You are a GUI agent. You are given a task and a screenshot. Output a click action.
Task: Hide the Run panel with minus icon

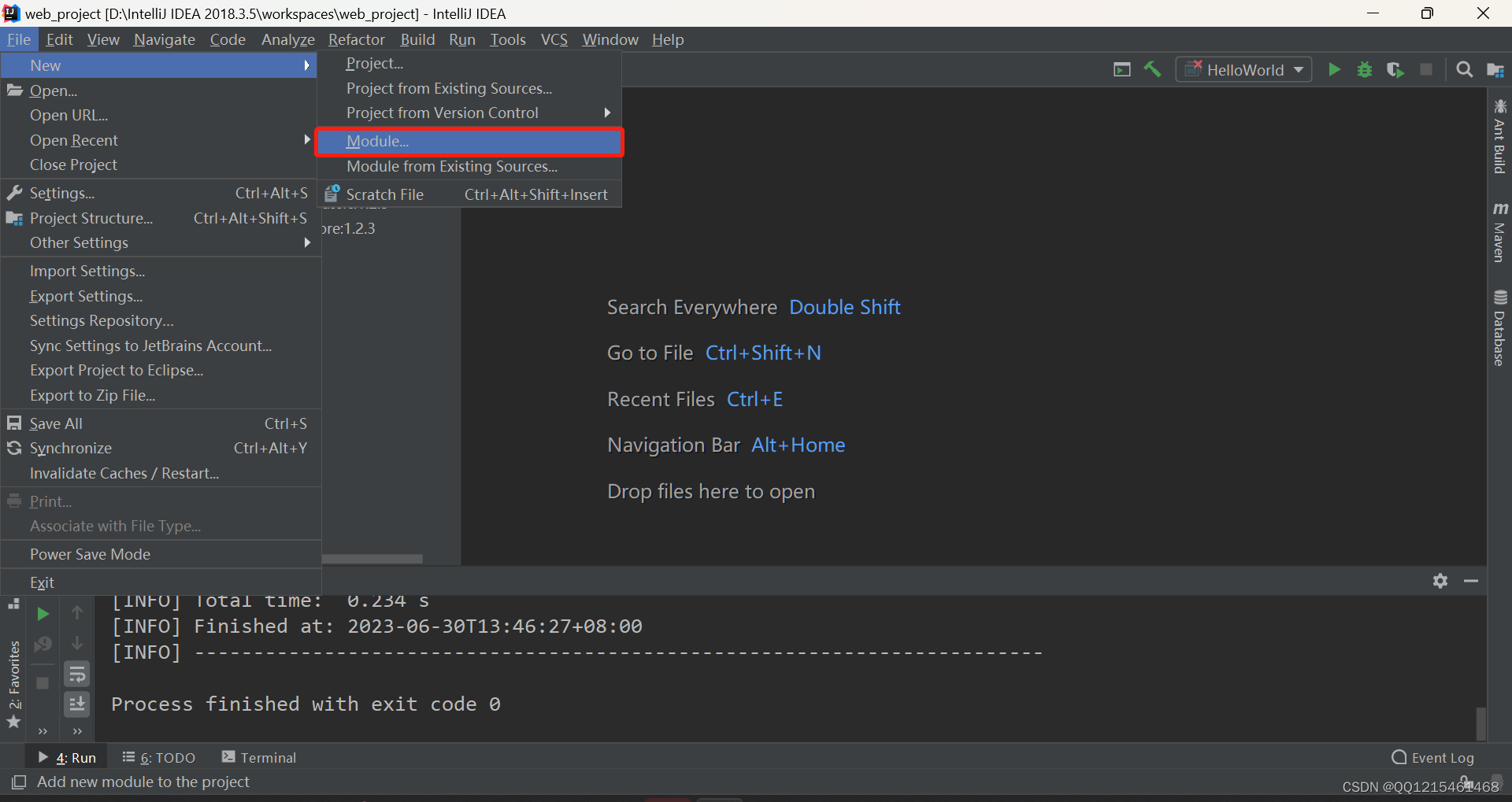point(1471,581)
